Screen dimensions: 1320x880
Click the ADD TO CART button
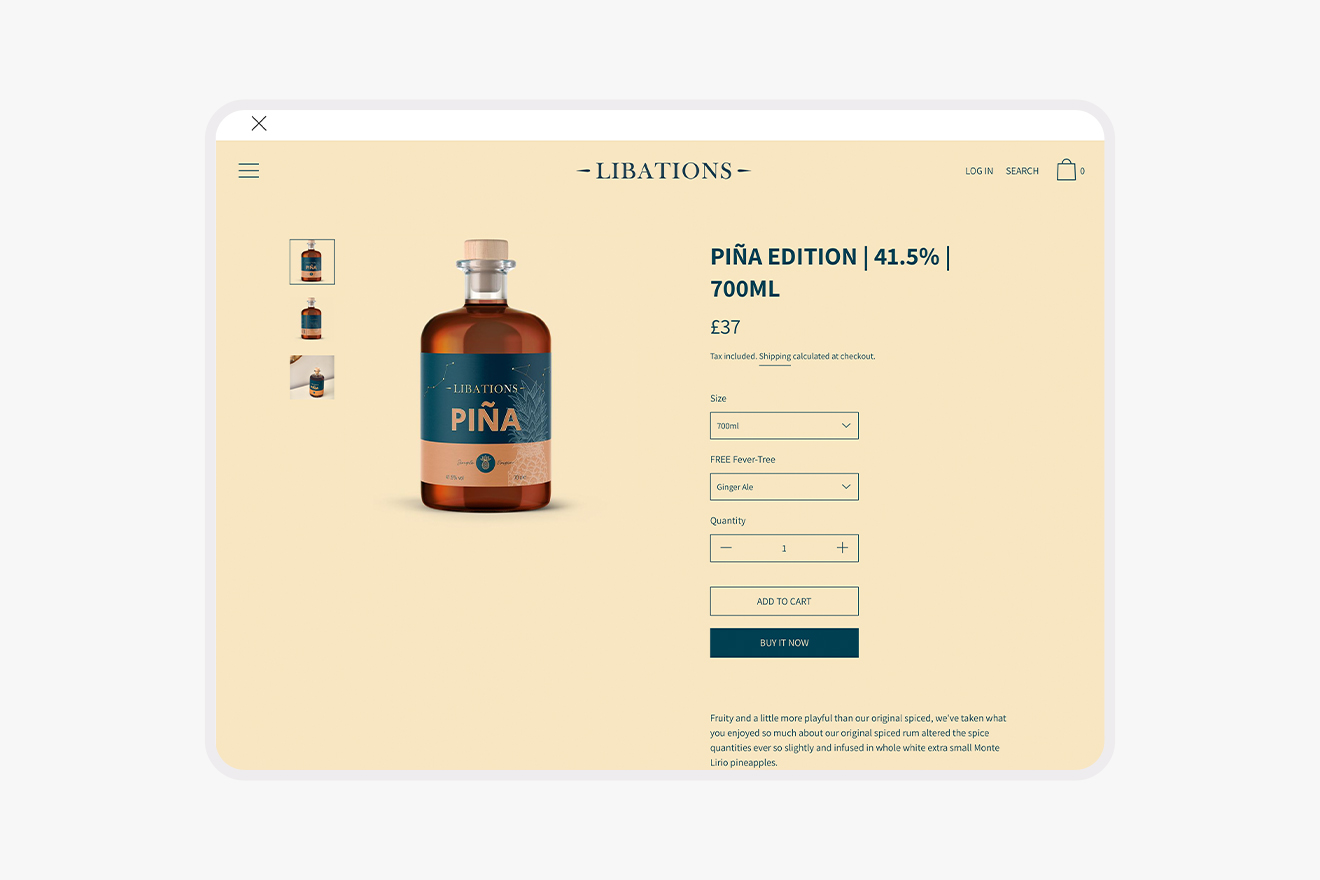pyautogui.click(x=784, y=601)
